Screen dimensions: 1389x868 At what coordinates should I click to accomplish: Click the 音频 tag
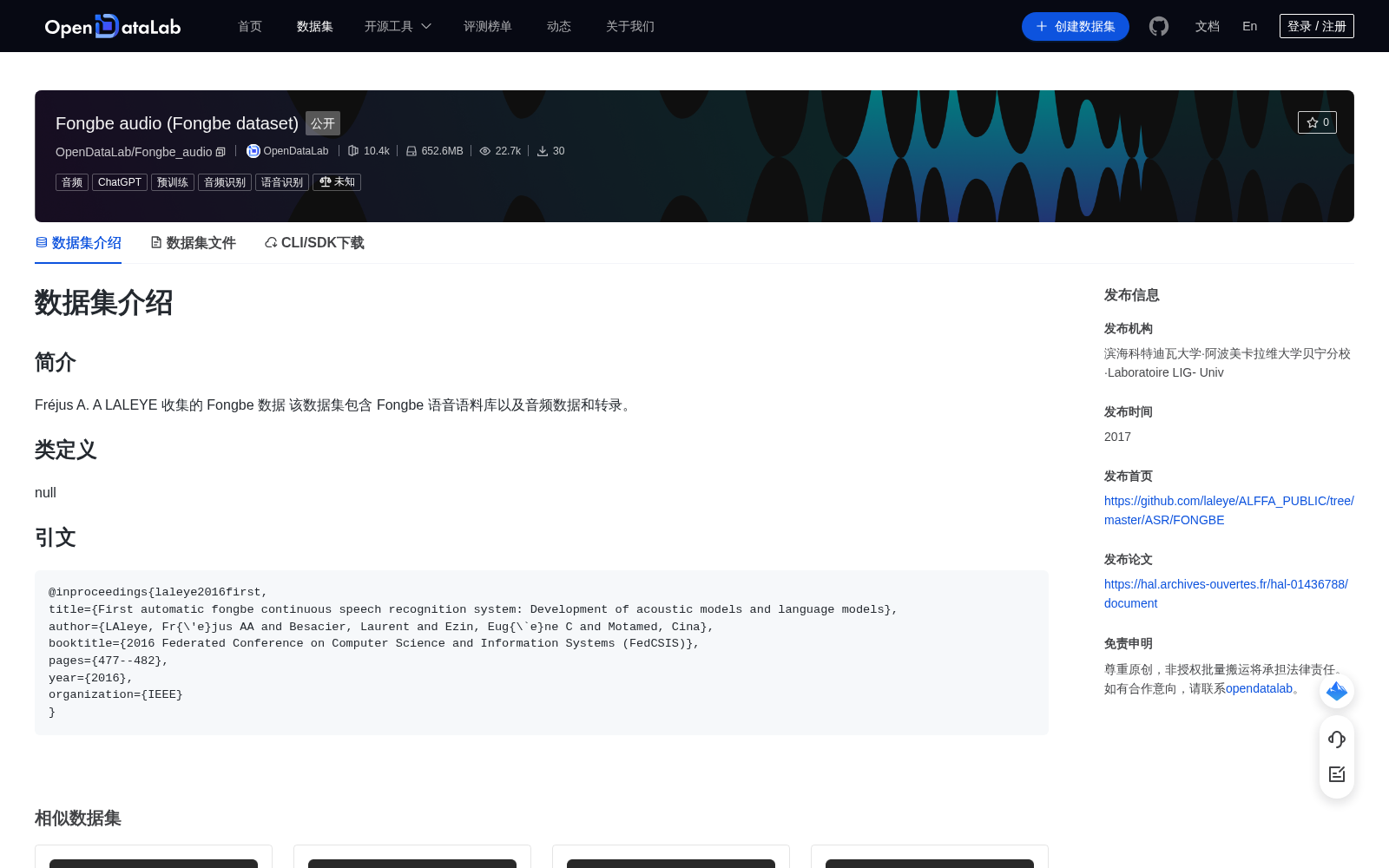[x=72, y=182]
